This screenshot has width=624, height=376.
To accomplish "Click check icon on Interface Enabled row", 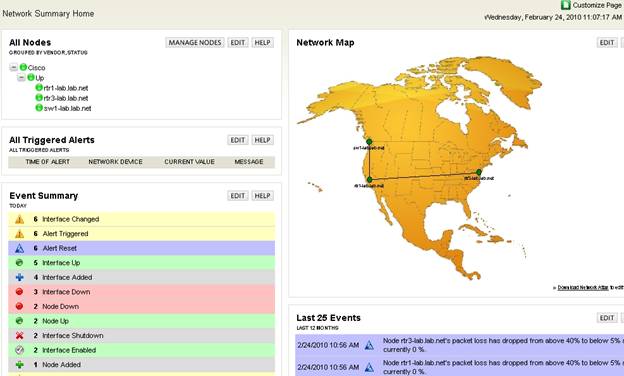I will 19,350.
